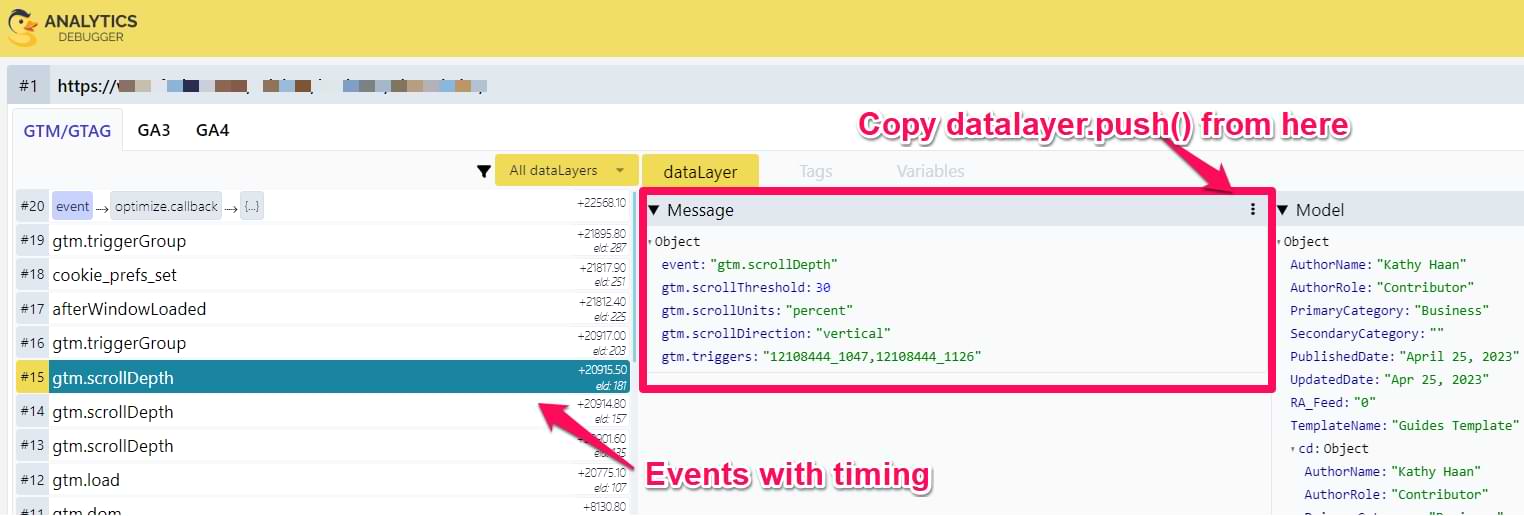
Task: Open the Tags view
Action: pyautogui.click(x=815, y=171)
